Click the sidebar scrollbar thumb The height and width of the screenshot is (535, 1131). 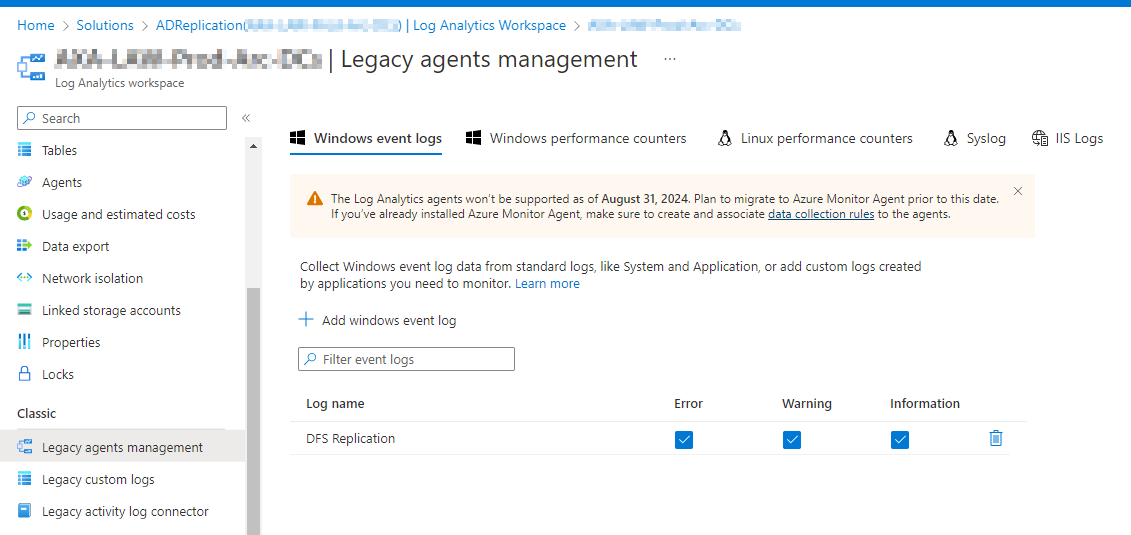click(x=253, y=411)
